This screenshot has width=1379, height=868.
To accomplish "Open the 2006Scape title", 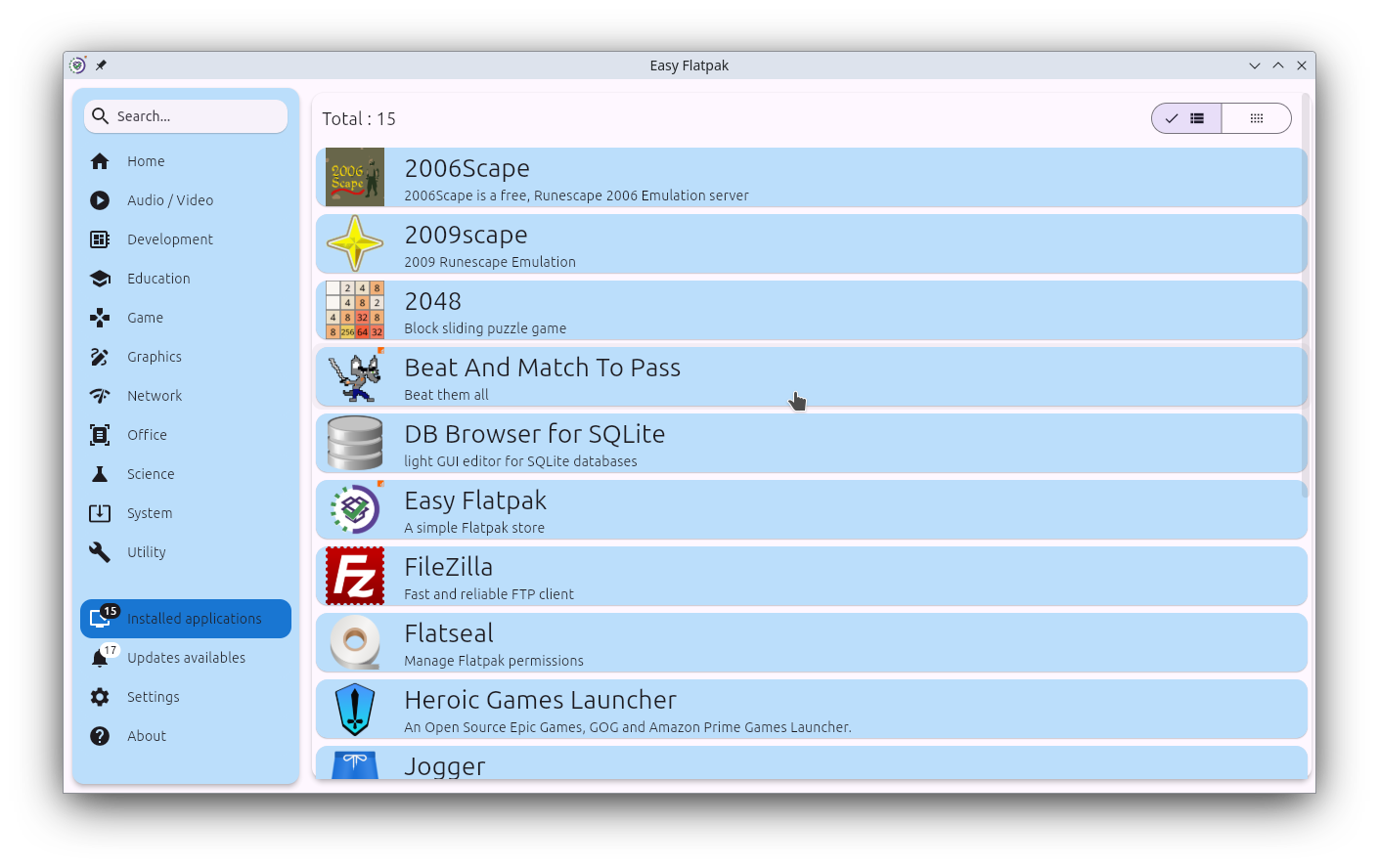I will click(467, 168).
